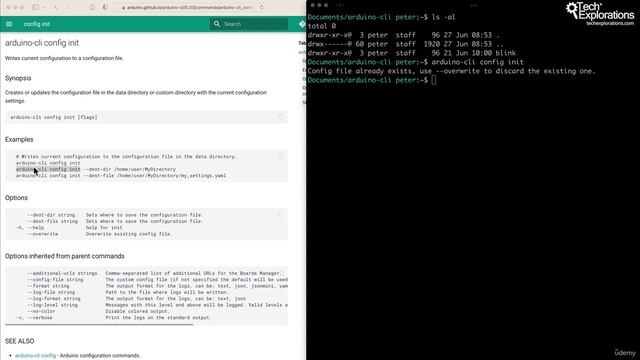The image size is (640, 360).
Task: Open the repository diamond icon in header
Action: 302,24
